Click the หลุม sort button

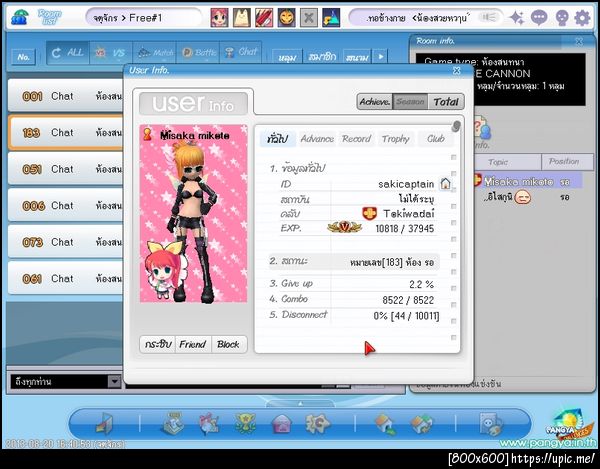287,57
